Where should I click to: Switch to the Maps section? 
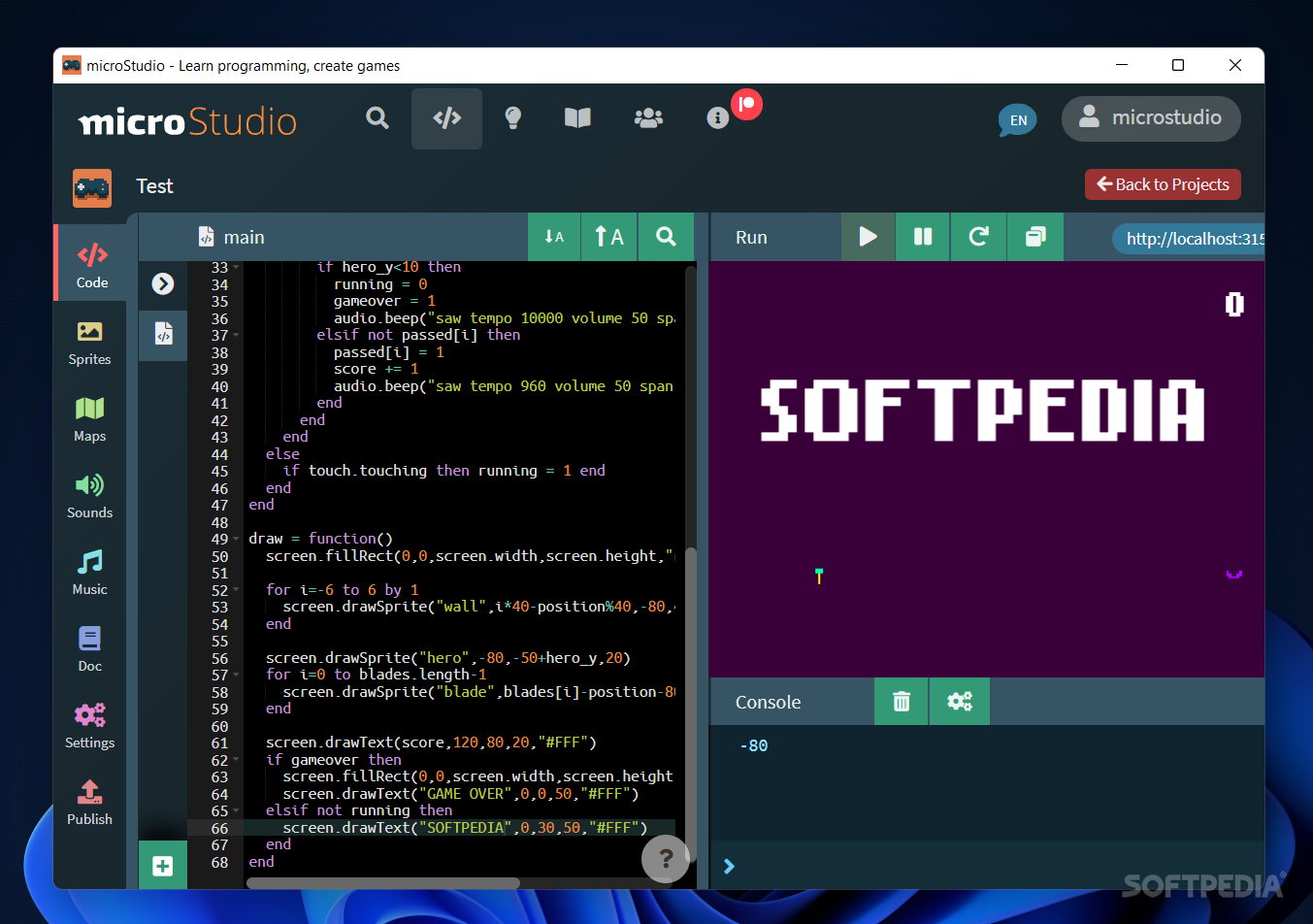89,419
